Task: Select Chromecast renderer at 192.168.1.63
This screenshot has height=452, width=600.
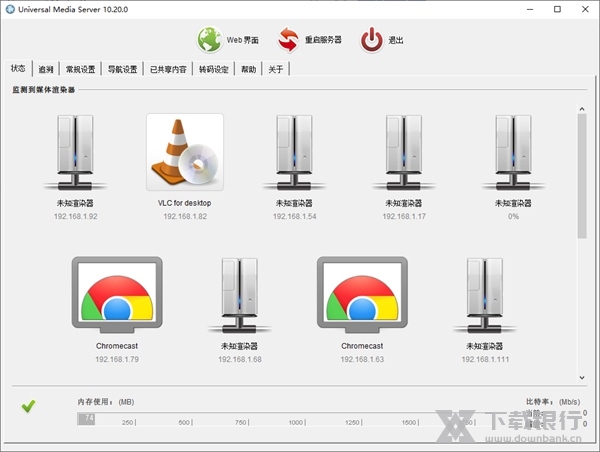Action: tap(362, 295)
